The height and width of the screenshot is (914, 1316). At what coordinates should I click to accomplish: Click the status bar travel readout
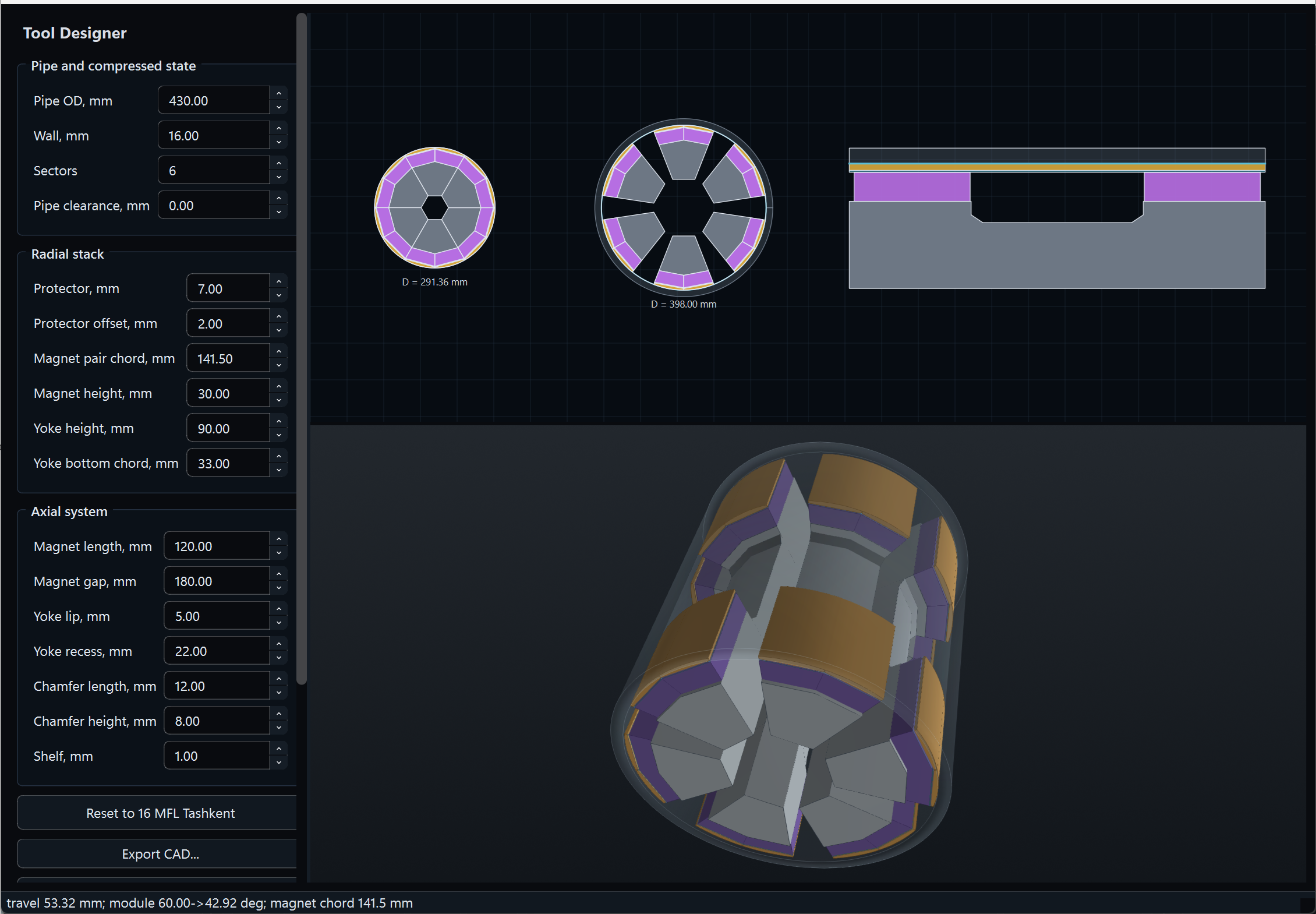coord(210,902)
